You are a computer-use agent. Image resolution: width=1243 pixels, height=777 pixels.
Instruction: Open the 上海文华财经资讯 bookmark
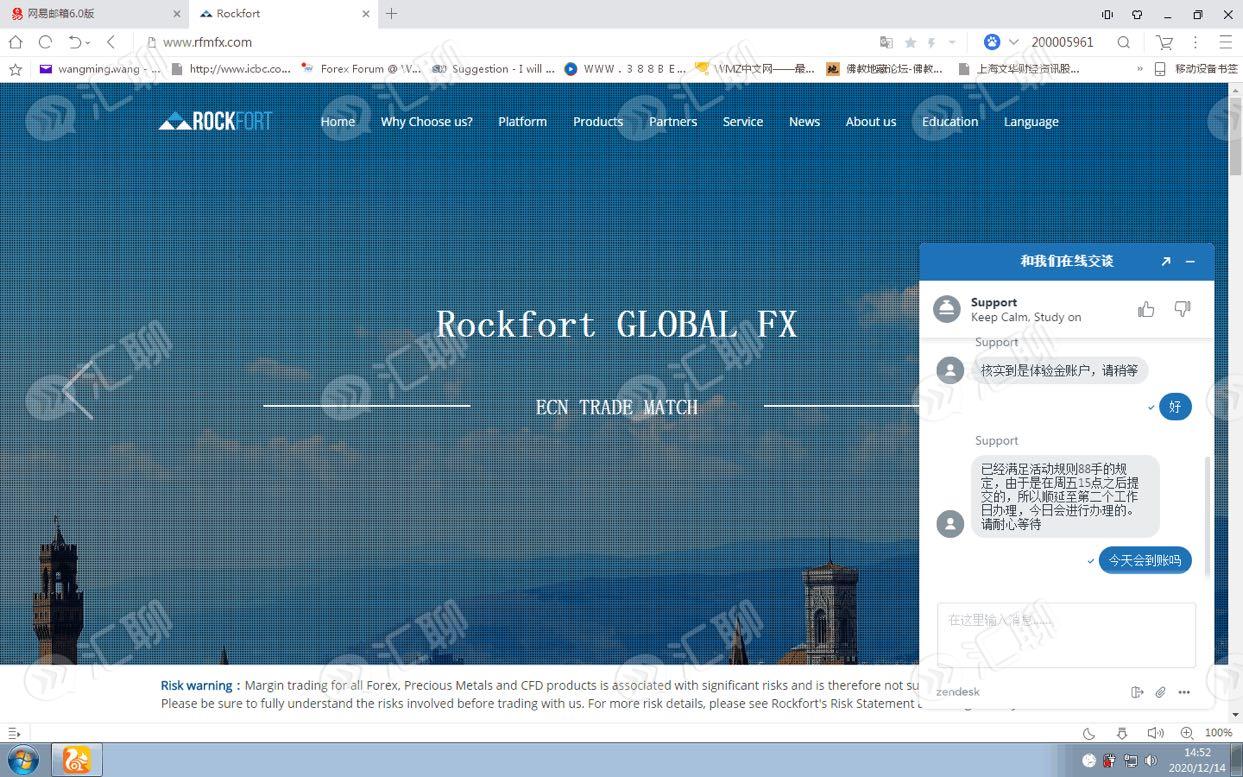[1019, 69]
